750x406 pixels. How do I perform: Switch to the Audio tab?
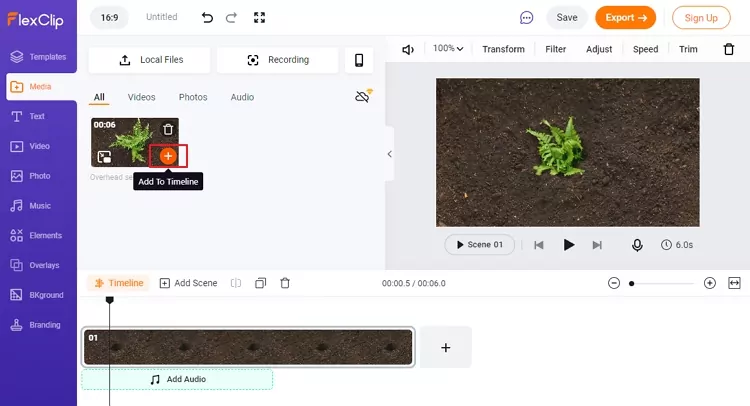click(x=243, y=97)
